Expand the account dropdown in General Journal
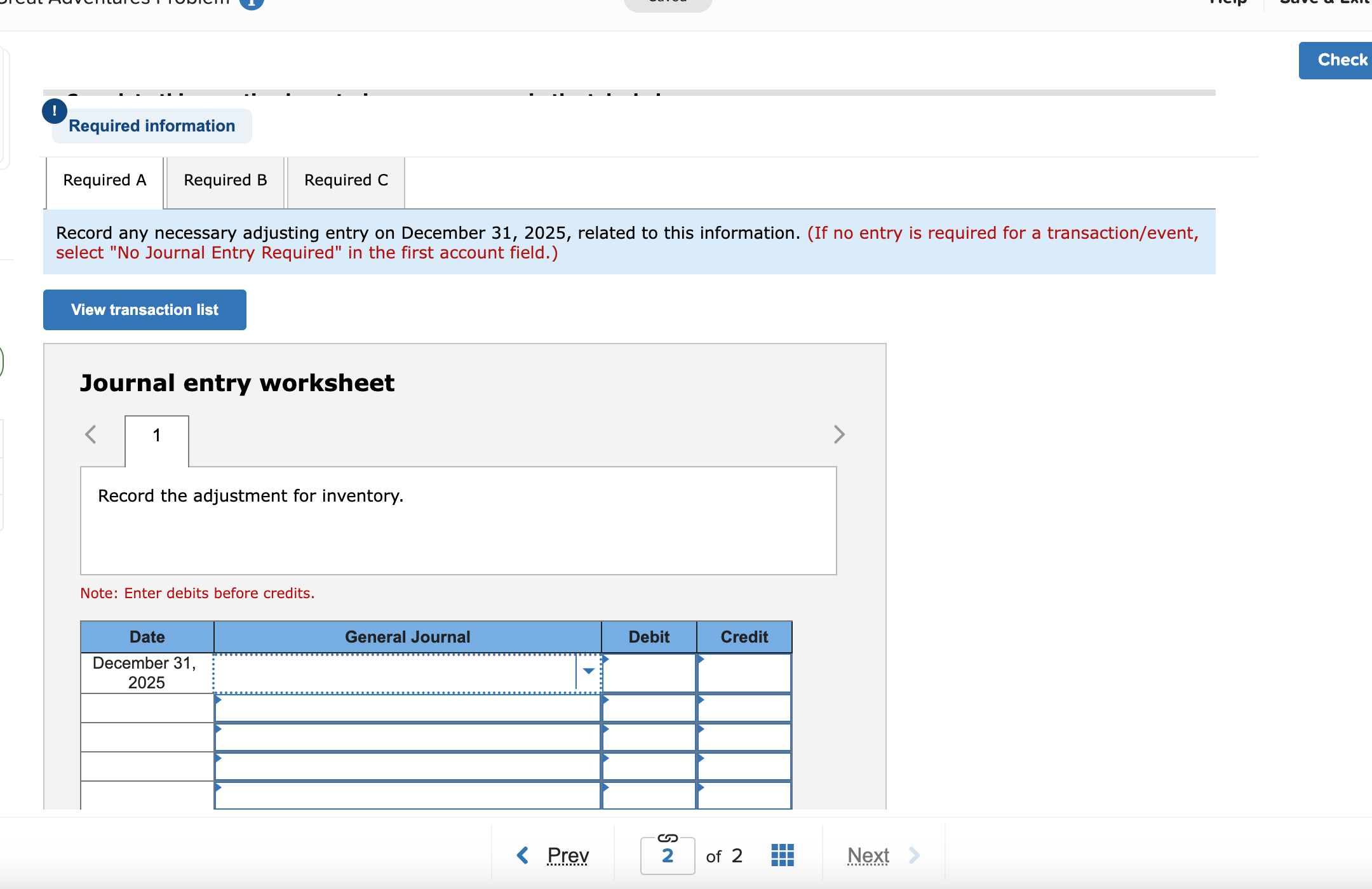This screenshot has height=889, width=1372. tap(589, 671)
